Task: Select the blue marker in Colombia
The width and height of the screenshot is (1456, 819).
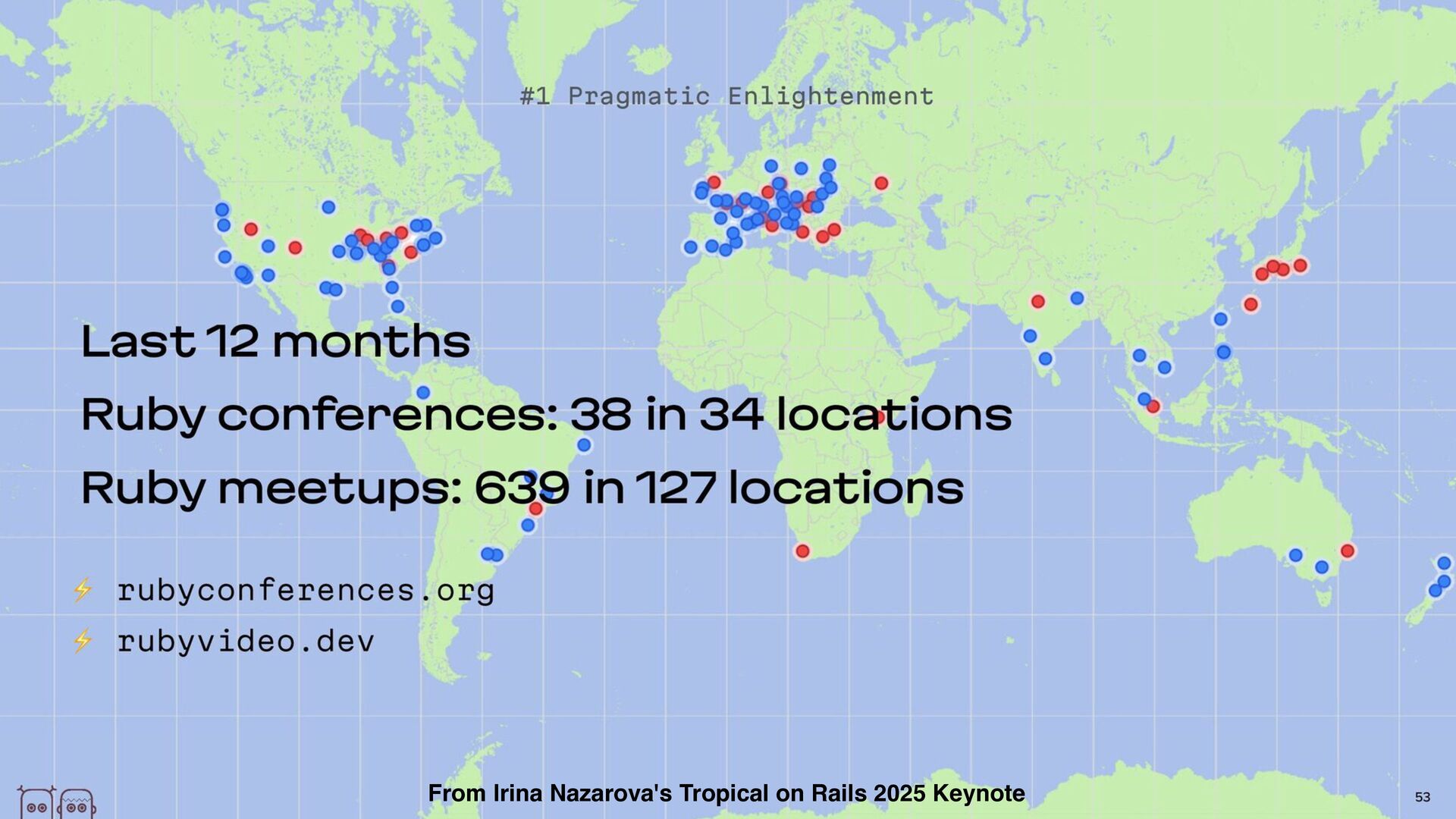Action: [x=423, y=393]
